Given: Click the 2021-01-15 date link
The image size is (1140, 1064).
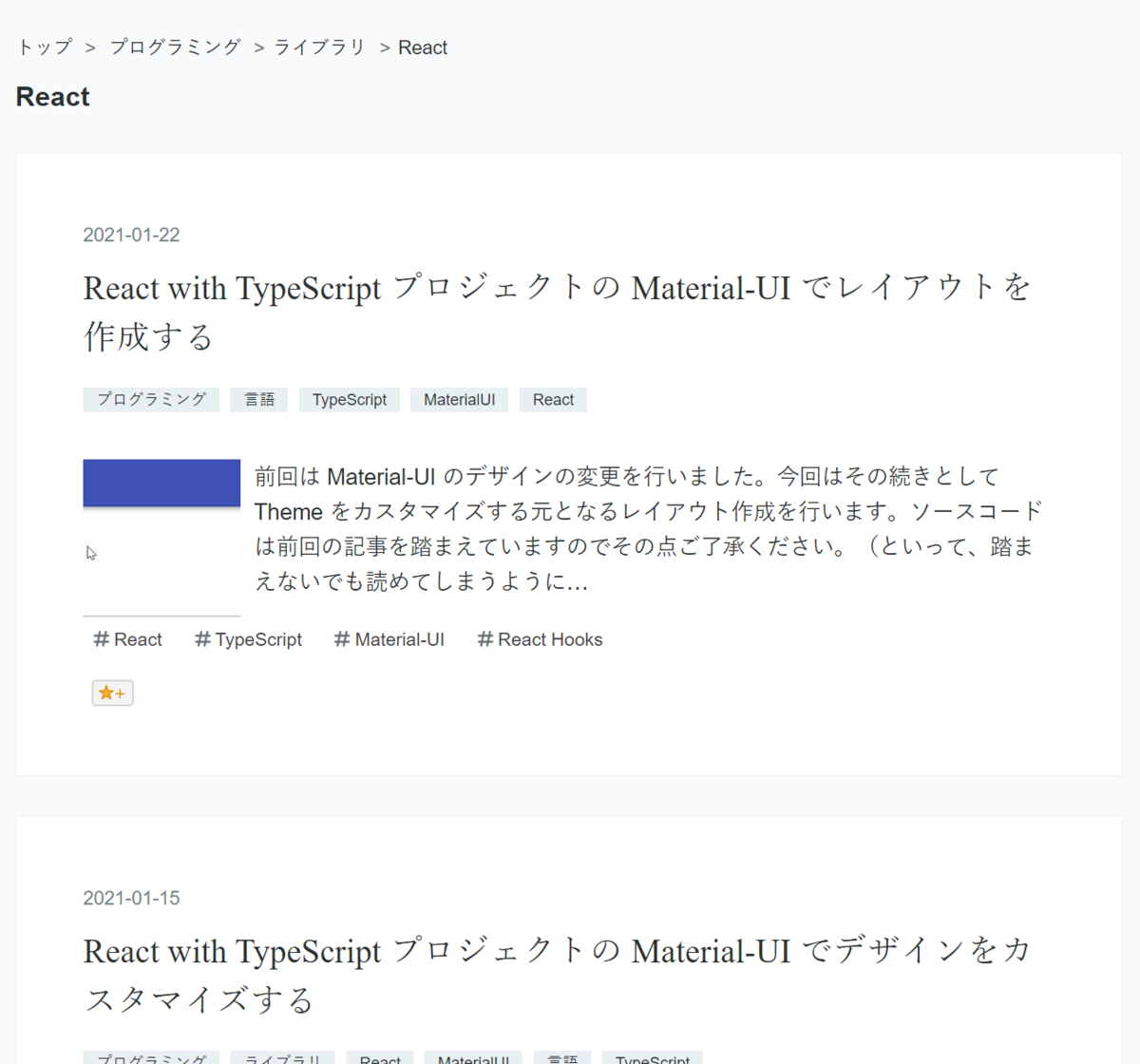Looking at the screenshot, I should pyautogui.click(x=131, y=898).
